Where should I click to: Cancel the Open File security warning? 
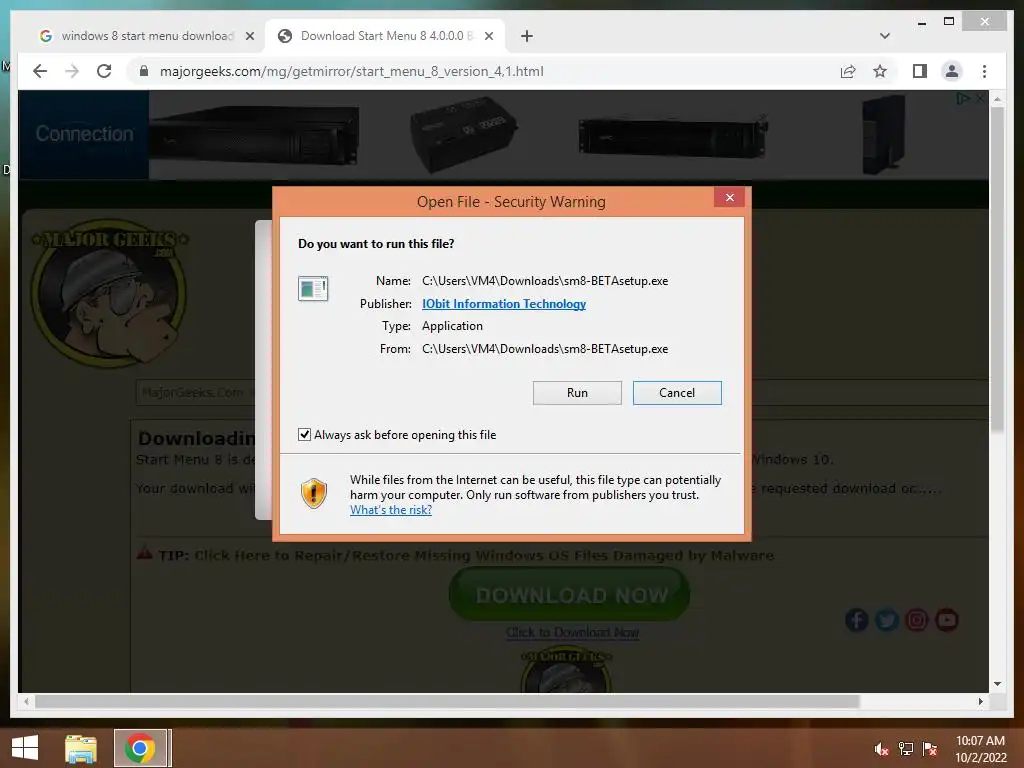[x=677, y=392]
